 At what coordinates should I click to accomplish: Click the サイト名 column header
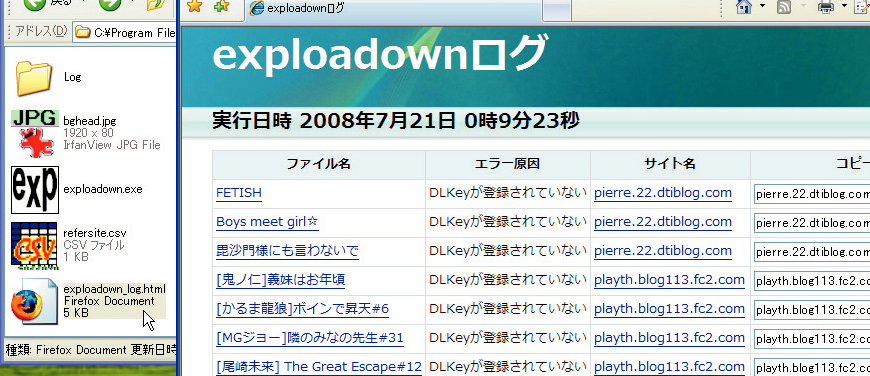670,164
